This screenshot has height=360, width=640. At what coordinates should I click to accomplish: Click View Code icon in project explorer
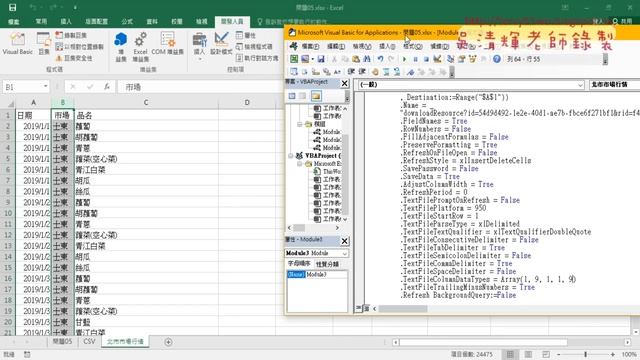pyautogui.click(x=292, y=96)
